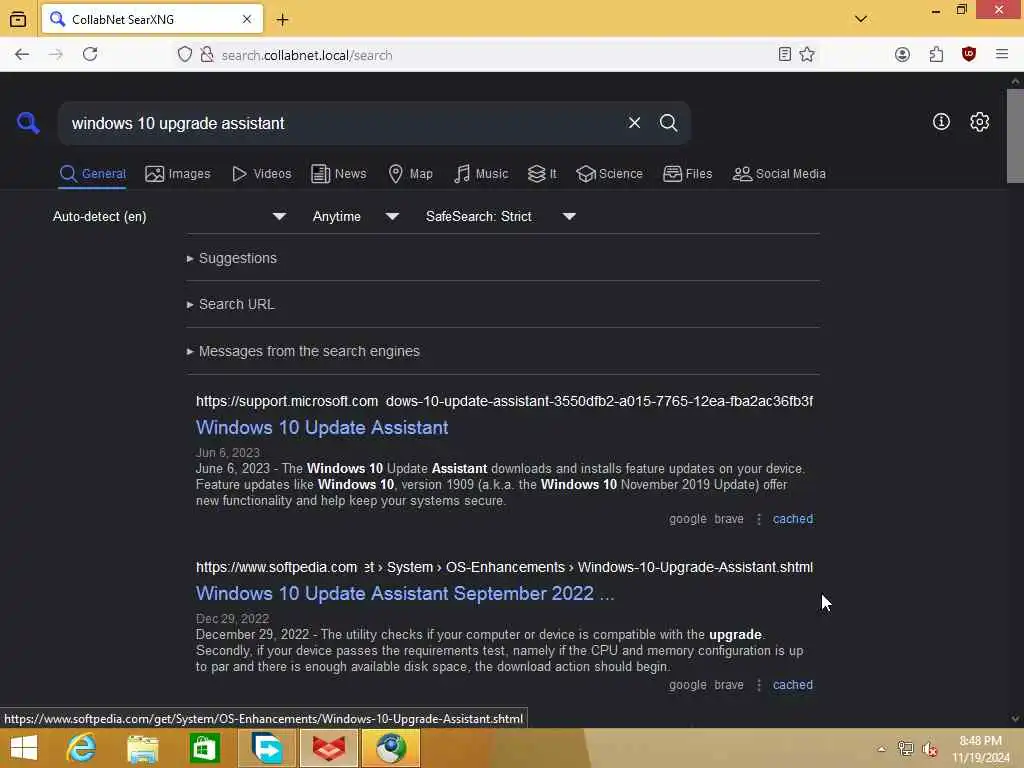Click the page vertical scrollbar thumb
1024x768 pixels.
[x=1015, y=136]
